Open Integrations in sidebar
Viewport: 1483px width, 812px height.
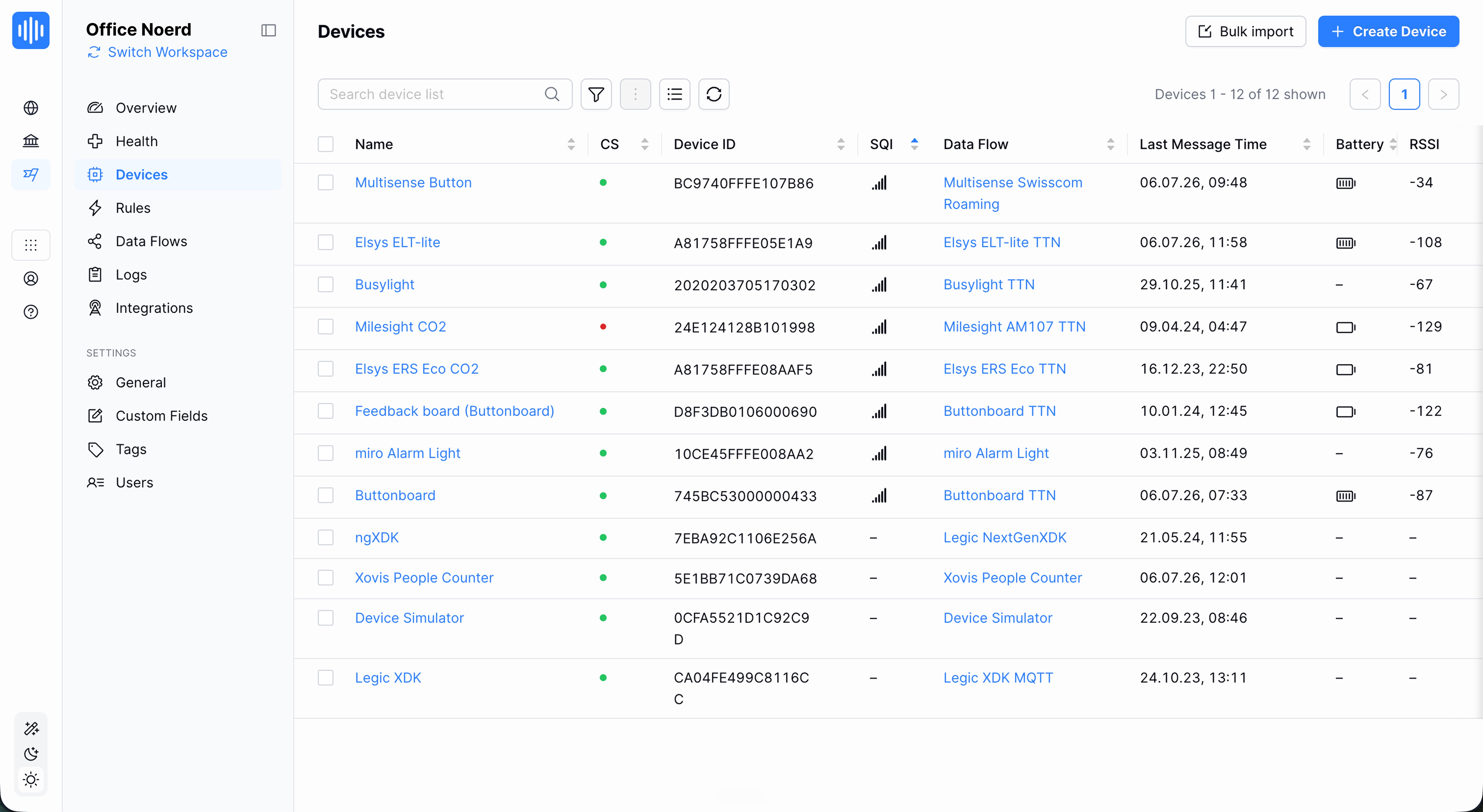pos(177,308)
